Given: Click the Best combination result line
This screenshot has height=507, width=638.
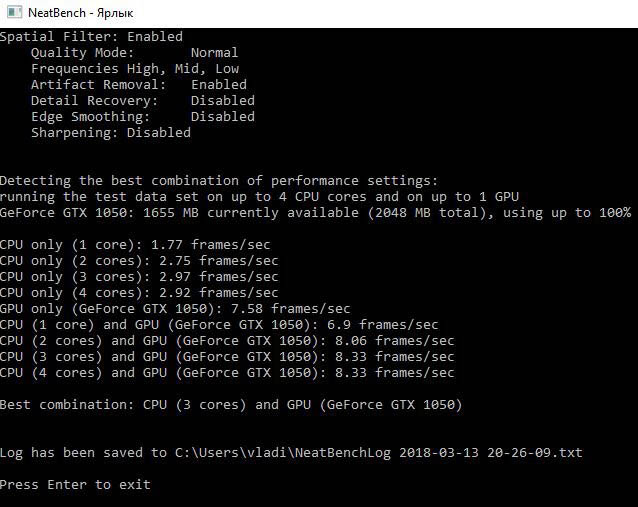Looking at the screenshot, I should pyautogui.click(x=231, y=404).
